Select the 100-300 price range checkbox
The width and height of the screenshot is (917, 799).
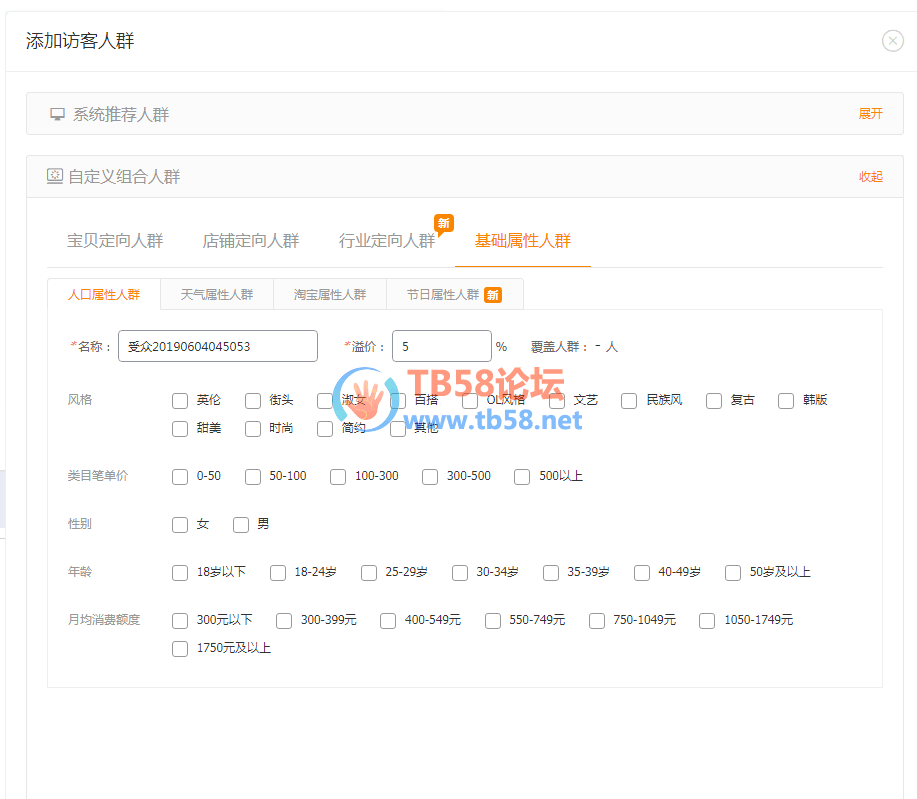click(338, 477)
